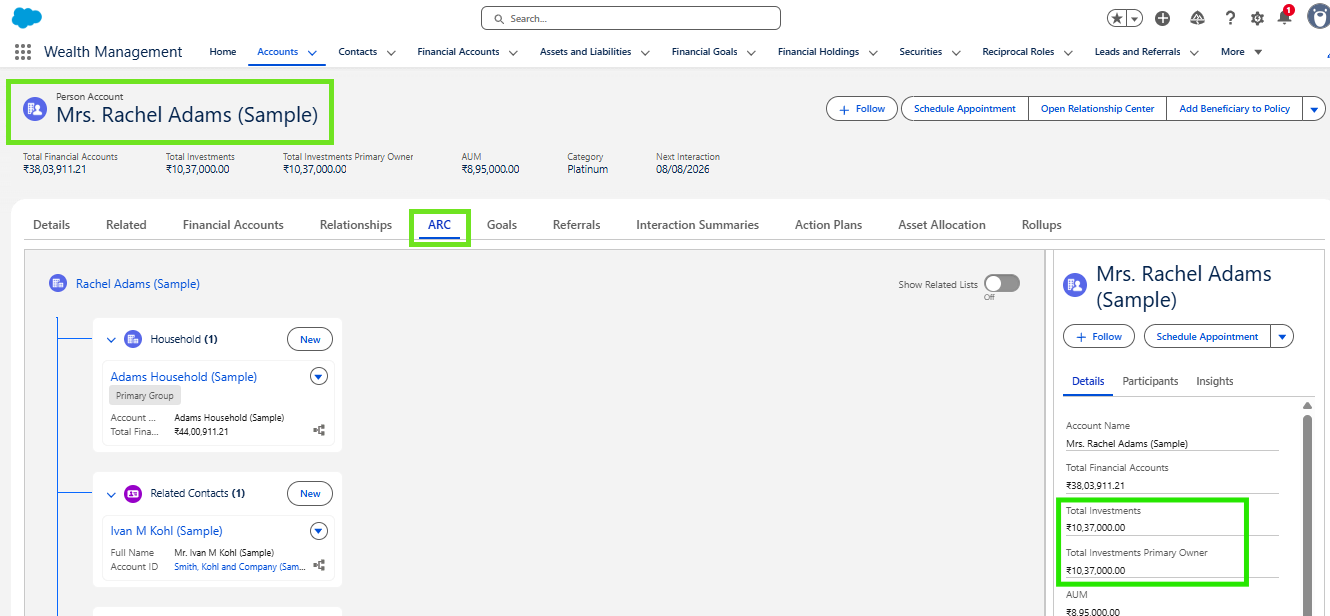This screenshot has width=1330, height=616.
Task: Click hierarchy icon in Ivan M Kohl card
Action: (319, 565)
